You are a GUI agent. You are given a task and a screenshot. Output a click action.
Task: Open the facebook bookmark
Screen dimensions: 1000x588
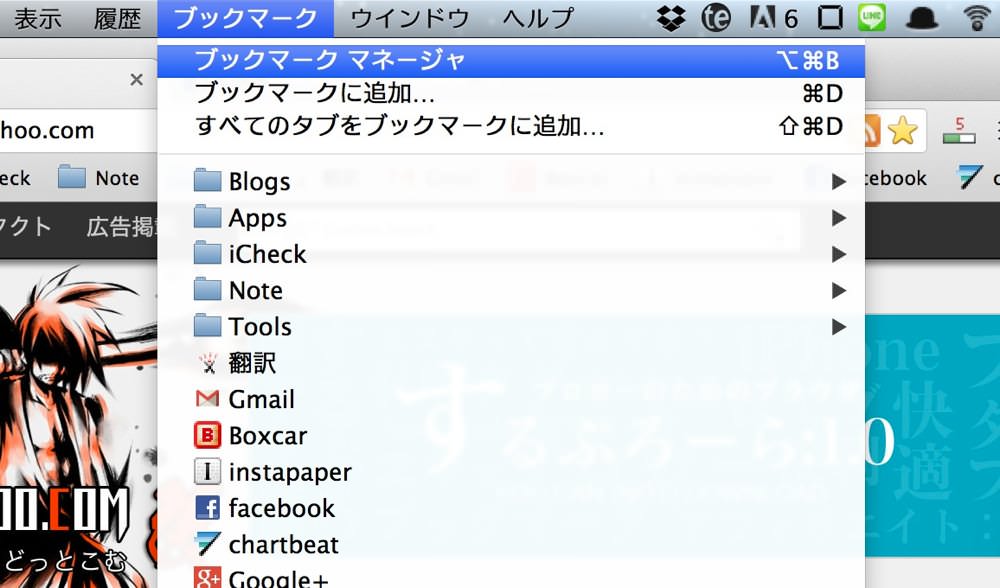(x=511, y=508)
